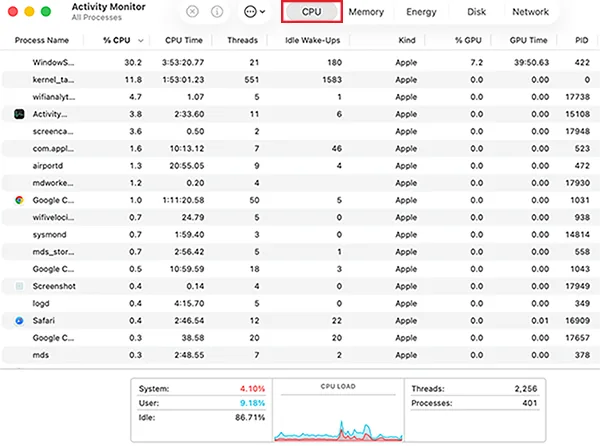Click the GPU Time value 39:50.63
This screenshot has height=446, width=600.
(531, 62)
